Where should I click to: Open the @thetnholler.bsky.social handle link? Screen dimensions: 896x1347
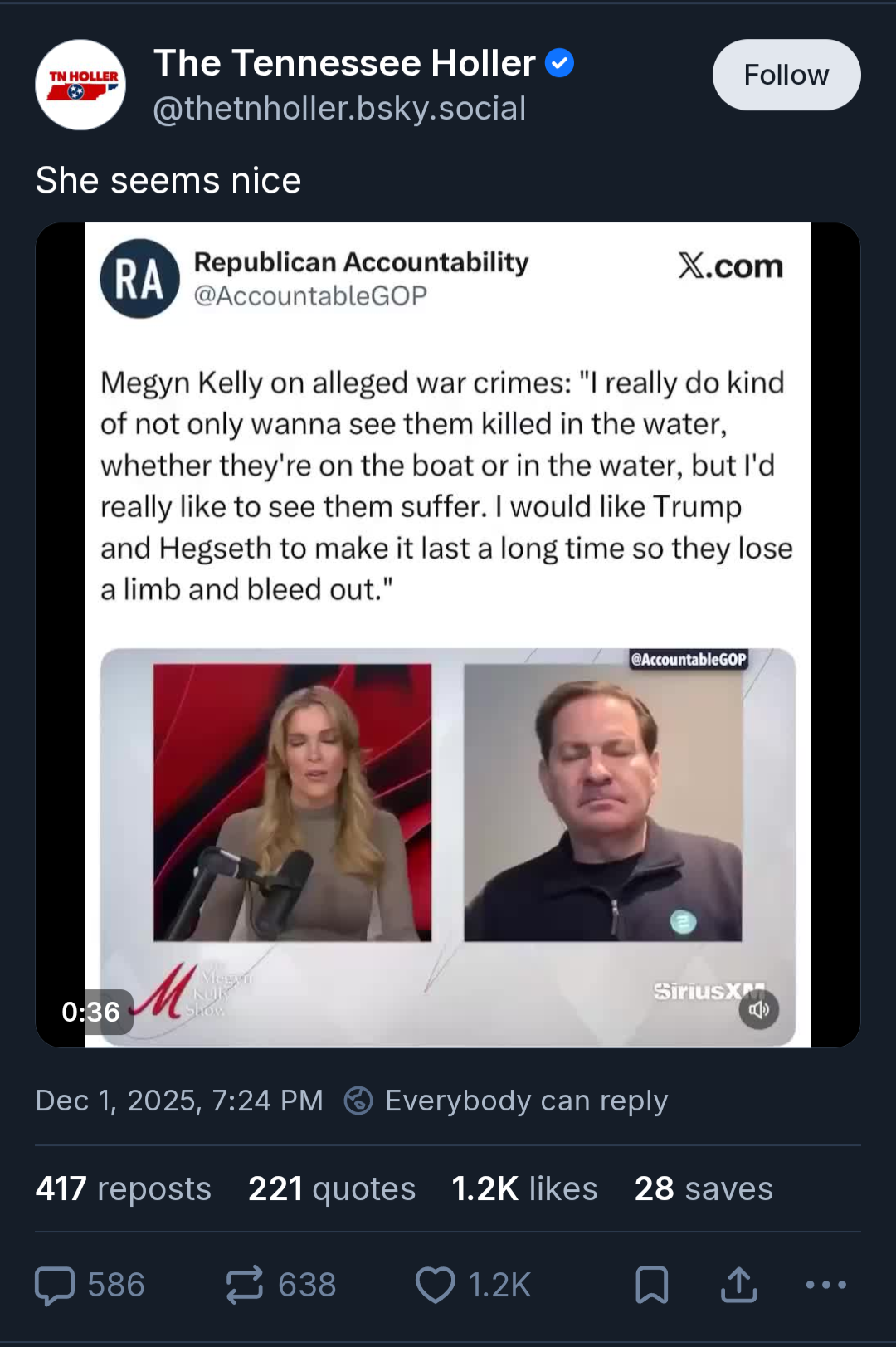tap(339, 109)
